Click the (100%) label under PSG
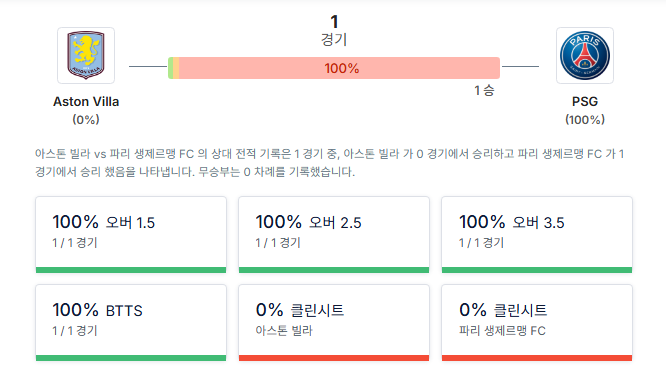Screen dimensions: 666x372 click(585, 120)
